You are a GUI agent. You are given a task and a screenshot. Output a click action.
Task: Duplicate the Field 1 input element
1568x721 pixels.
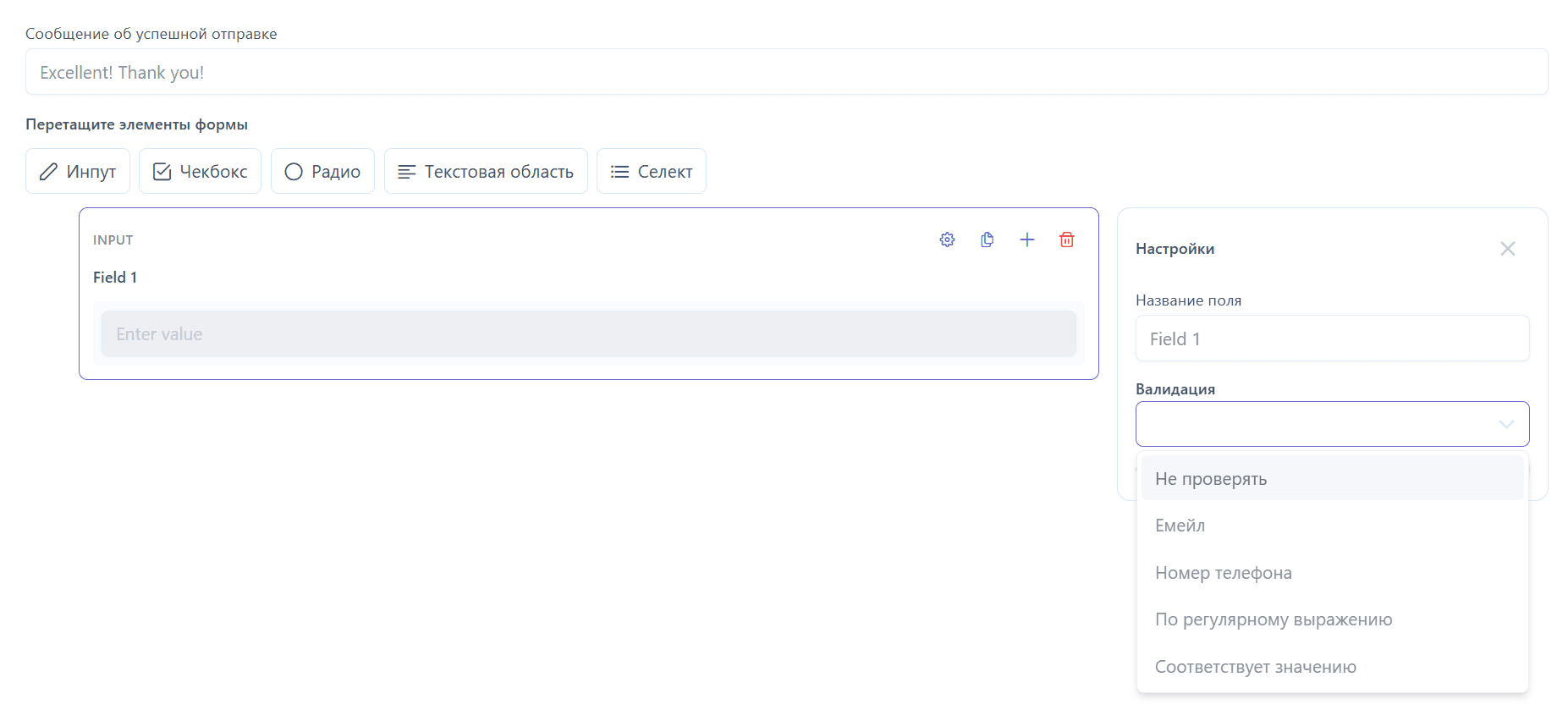pyautogui.click(x=987, y=239)
